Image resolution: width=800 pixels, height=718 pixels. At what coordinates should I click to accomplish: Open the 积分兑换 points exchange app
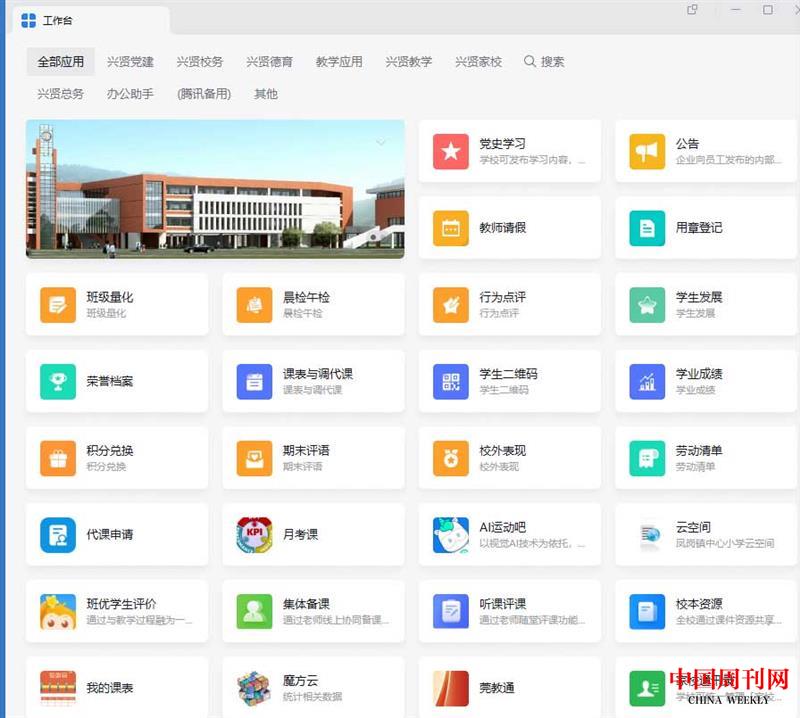pyautogui.click(x=117, y=458)
